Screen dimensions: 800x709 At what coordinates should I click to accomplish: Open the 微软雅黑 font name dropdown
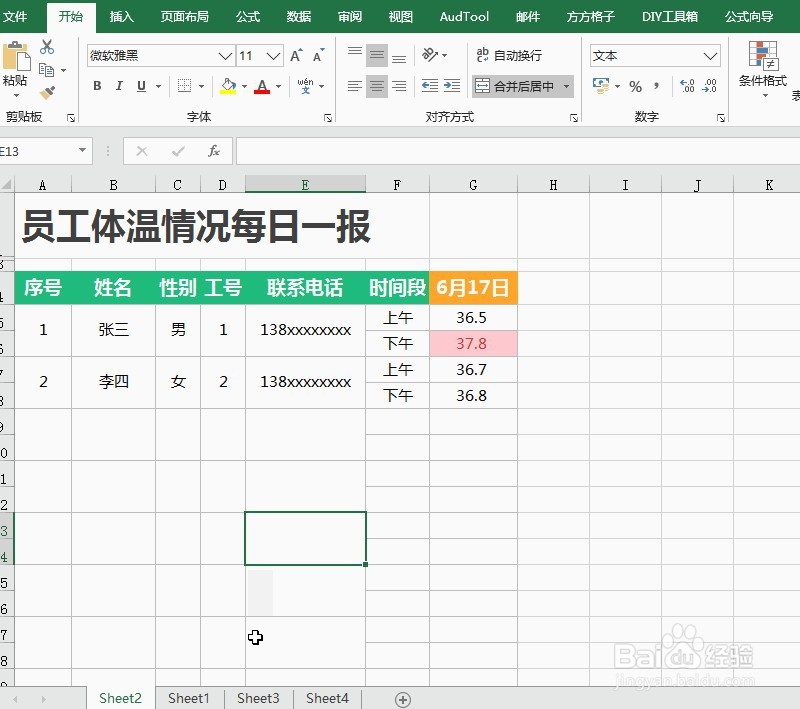point(223,56)
